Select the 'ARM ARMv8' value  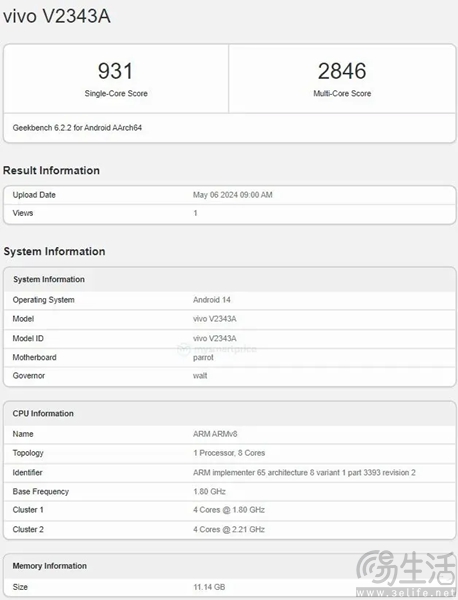coord(215,434)
